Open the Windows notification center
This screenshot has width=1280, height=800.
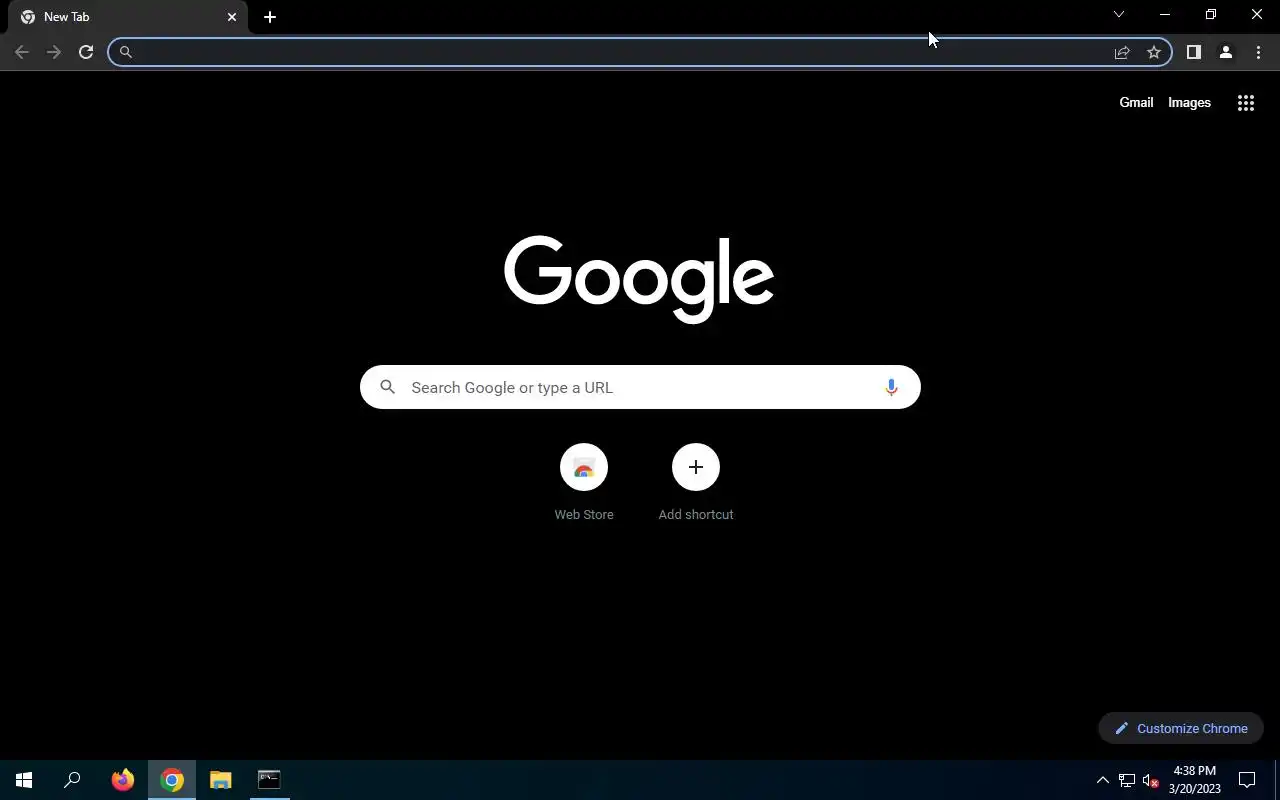click(x=1247, y=780)
